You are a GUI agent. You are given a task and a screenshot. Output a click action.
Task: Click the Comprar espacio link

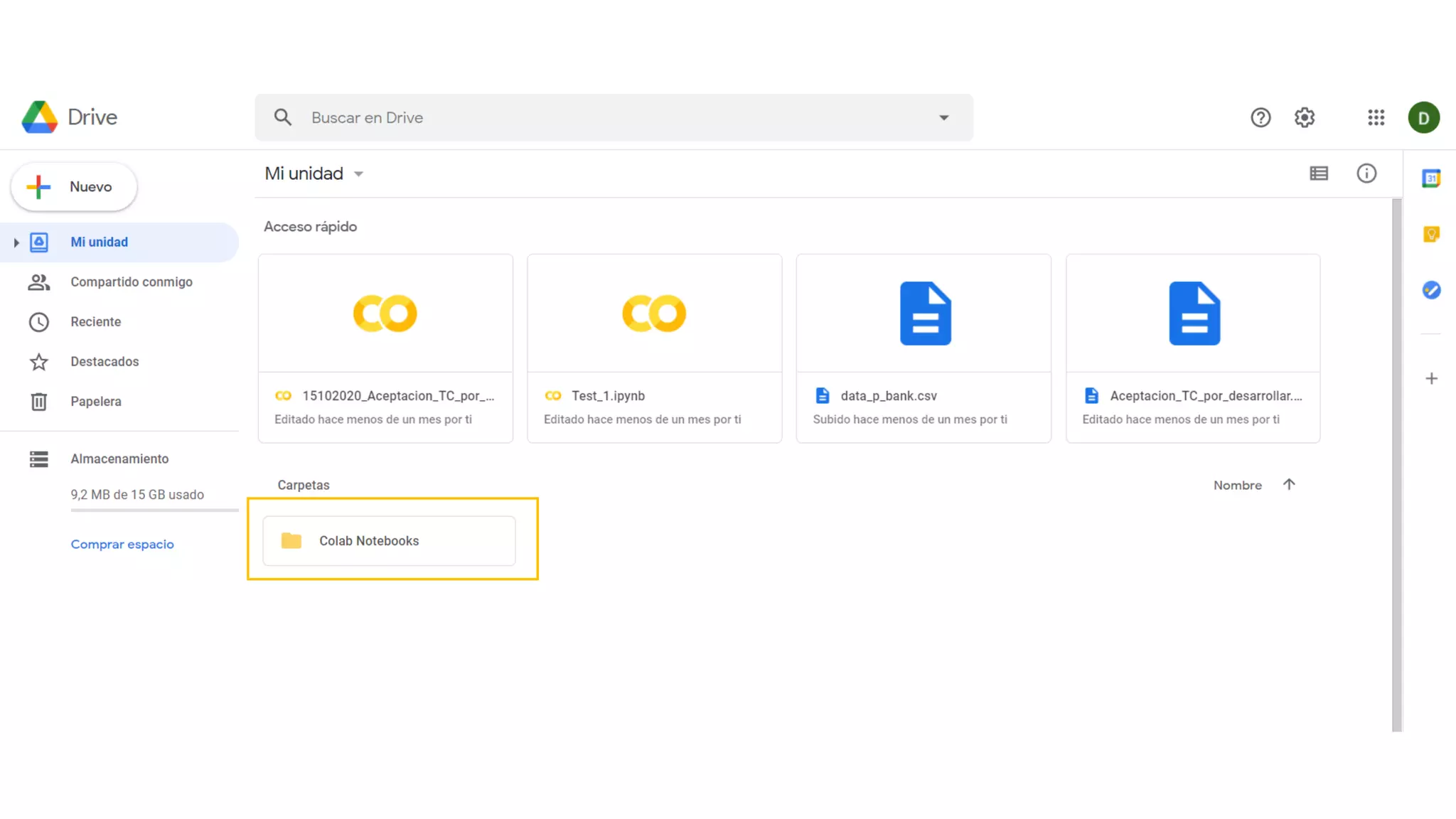[x=122, y=545]
